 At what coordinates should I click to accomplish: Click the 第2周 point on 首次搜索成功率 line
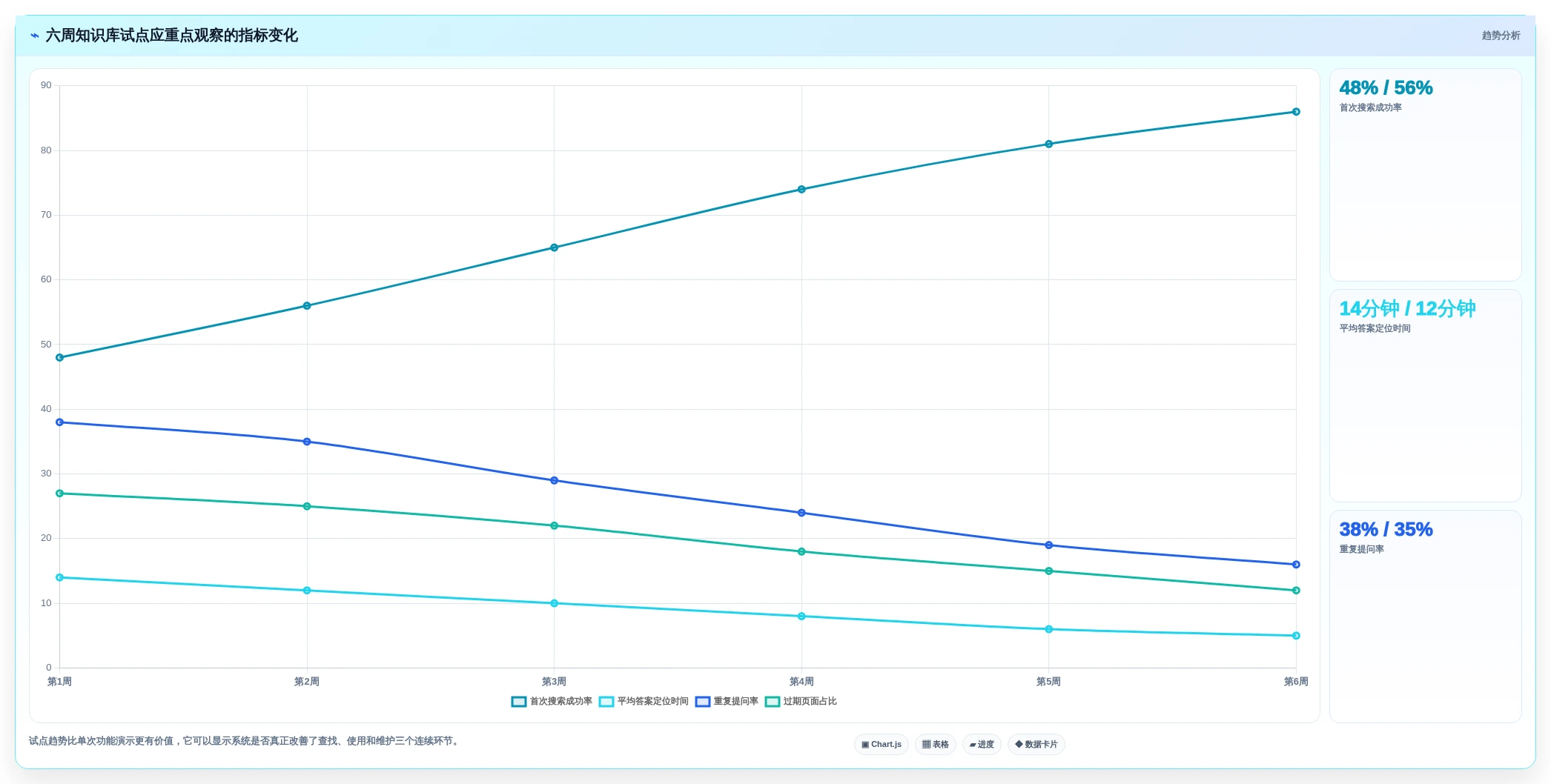[307, 305]
